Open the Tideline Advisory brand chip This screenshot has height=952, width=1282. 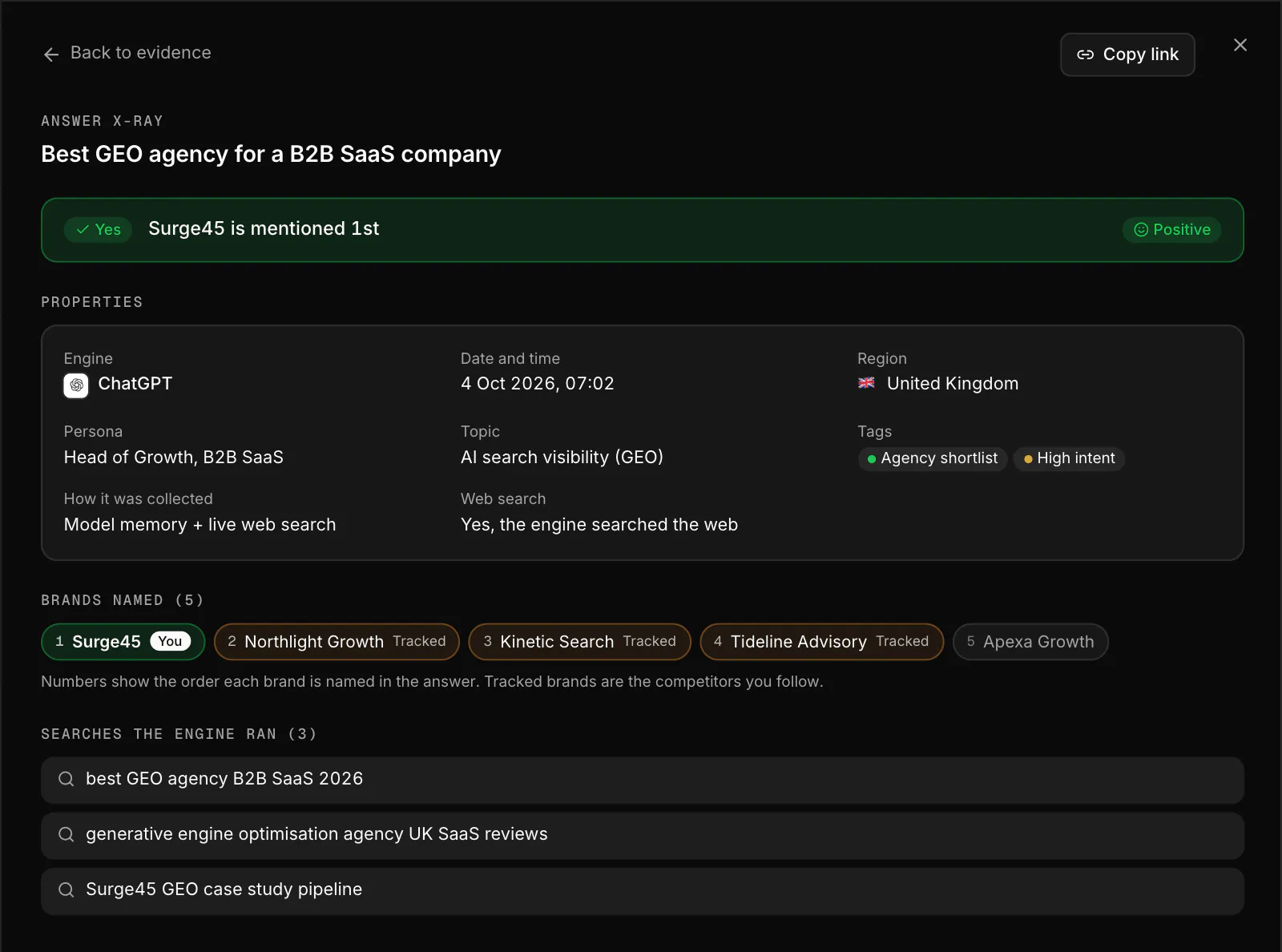(822, 642)
